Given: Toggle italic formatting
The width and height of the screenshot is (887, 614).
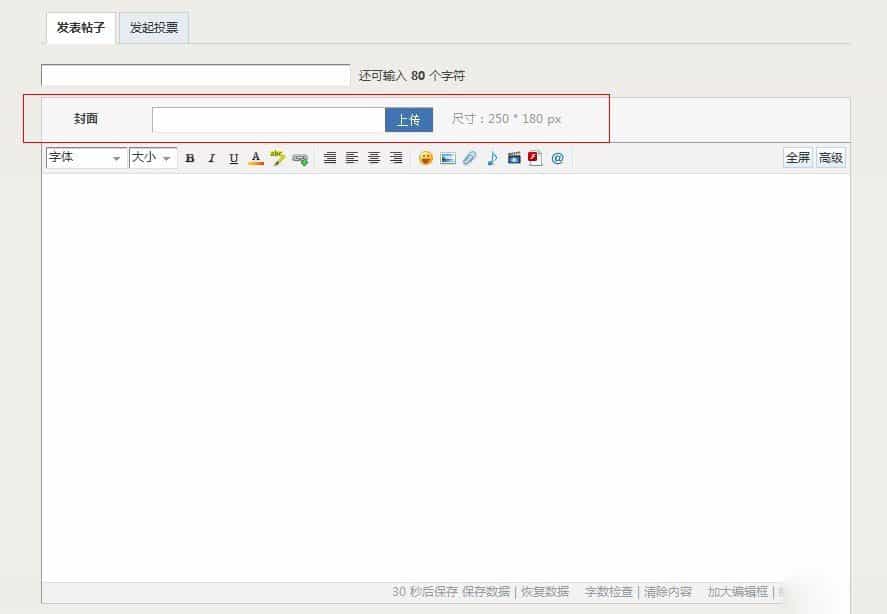Looking at the screenshot, I should [211, 157].
